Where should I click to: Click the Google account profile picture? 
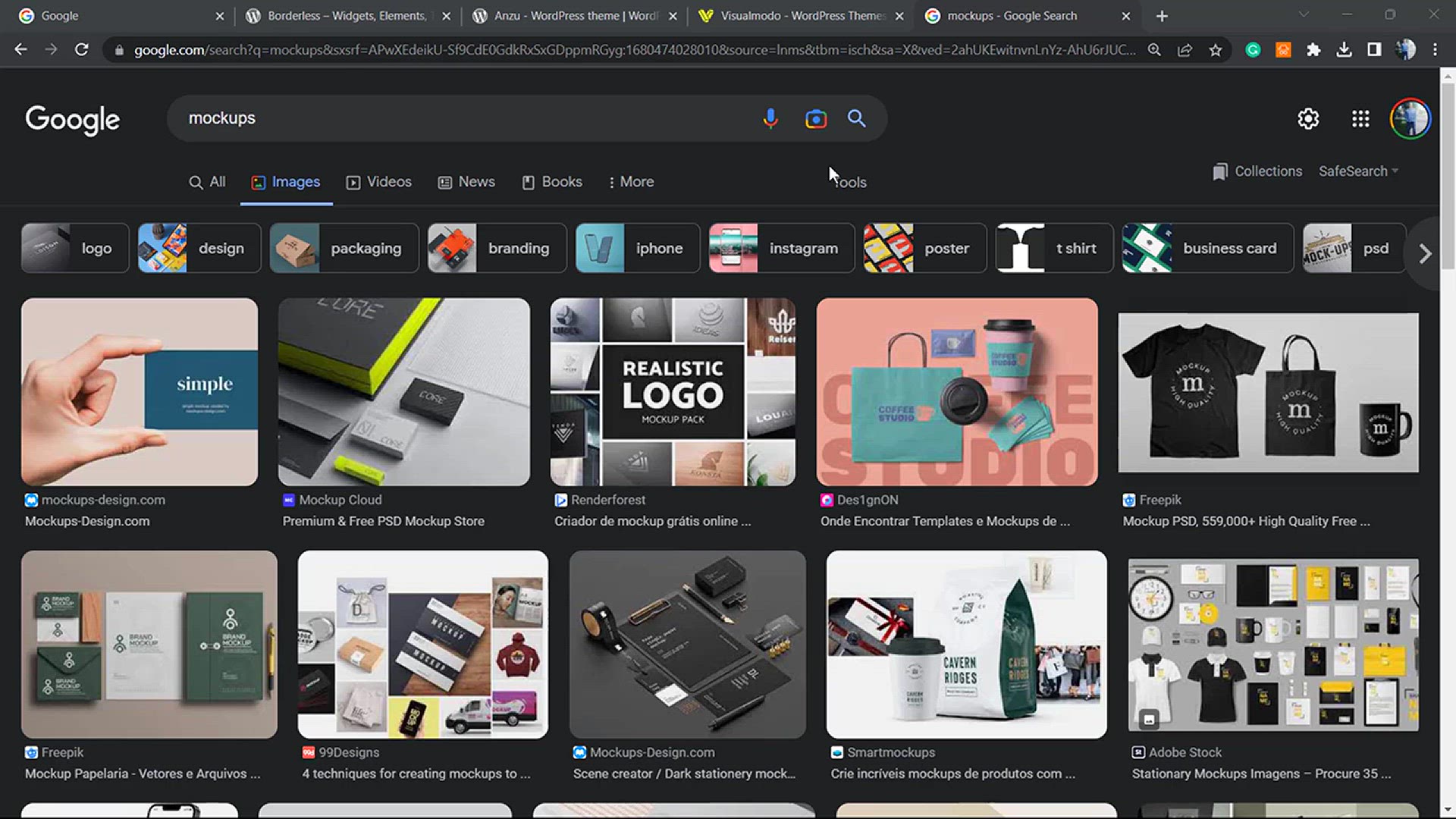[x=1410, y=119]
